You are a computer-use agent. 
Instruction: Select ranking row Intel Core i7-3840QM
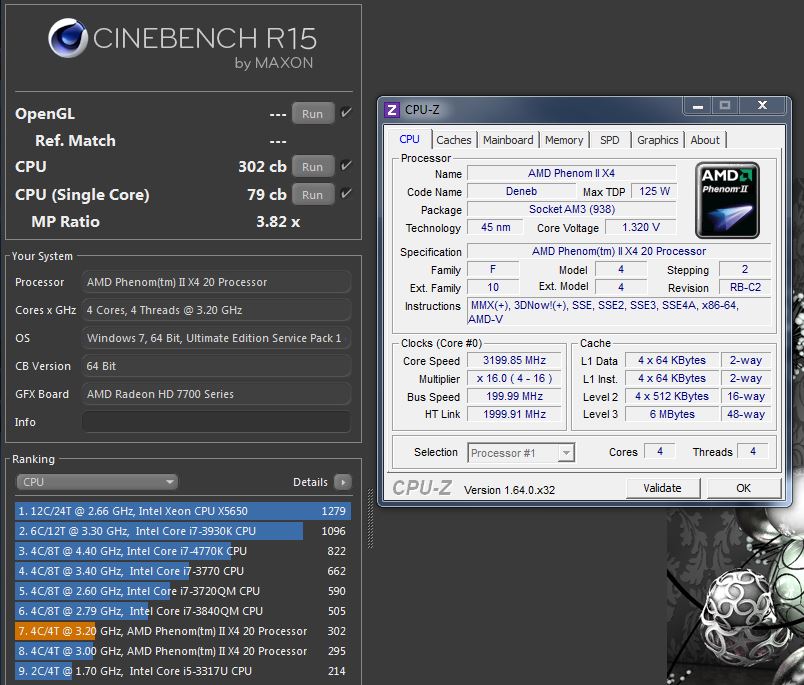tap(183, 611)
